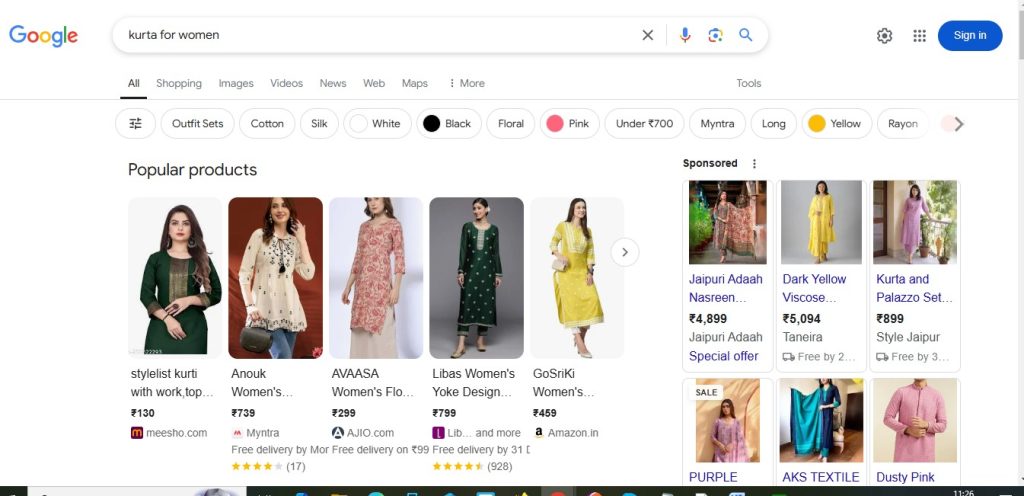
Task: Open the PURPLE sale ad link
Action: coord(713,477)
